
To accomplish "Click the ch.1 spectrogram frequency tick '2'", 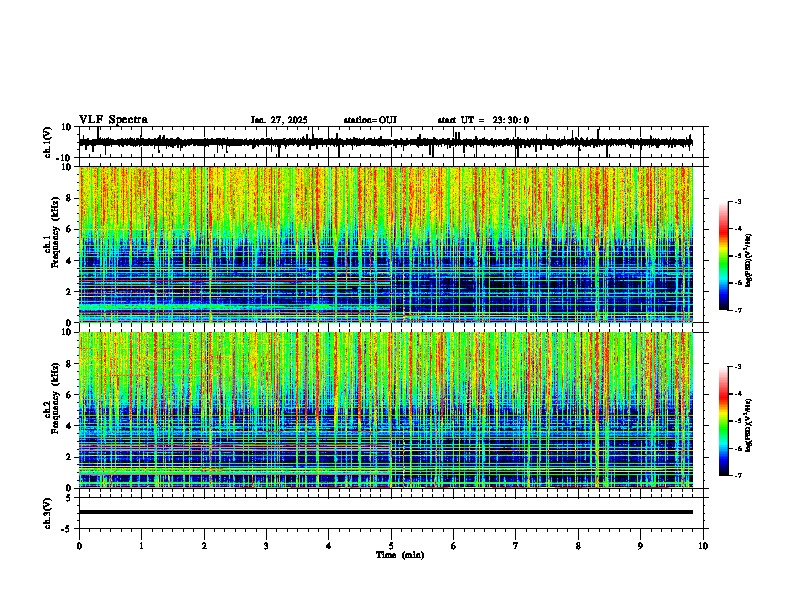I will pyautogui.click(x=70, y=292).
